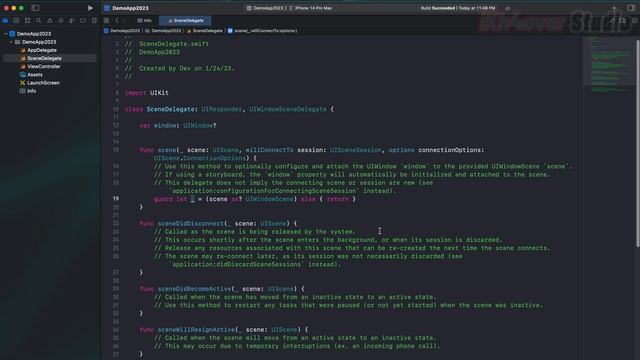
Task: Click the minimap code overview
Action: [608, 65]
